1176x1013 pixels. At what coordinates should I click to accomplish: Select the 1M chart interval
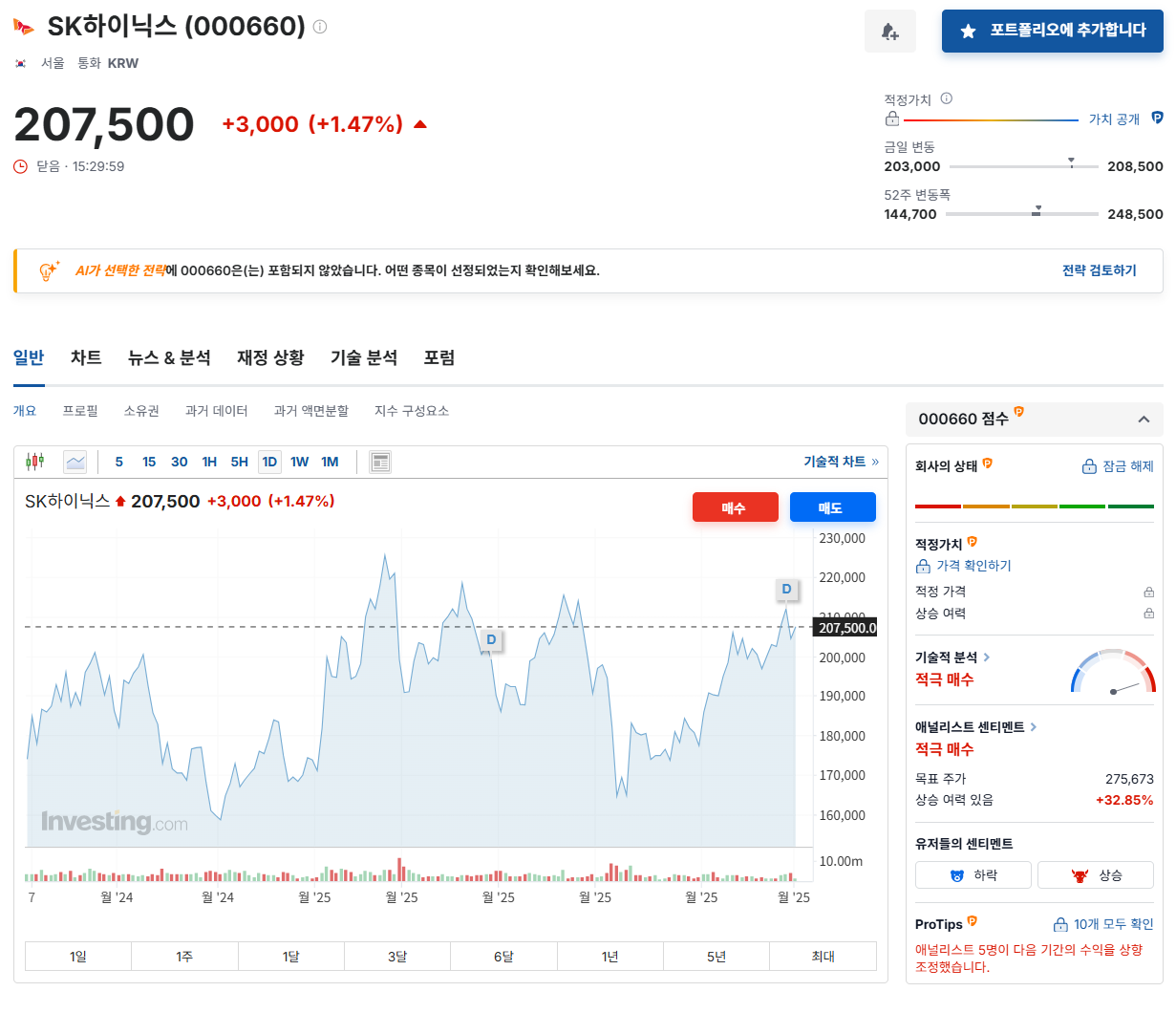tap(330, 462)
